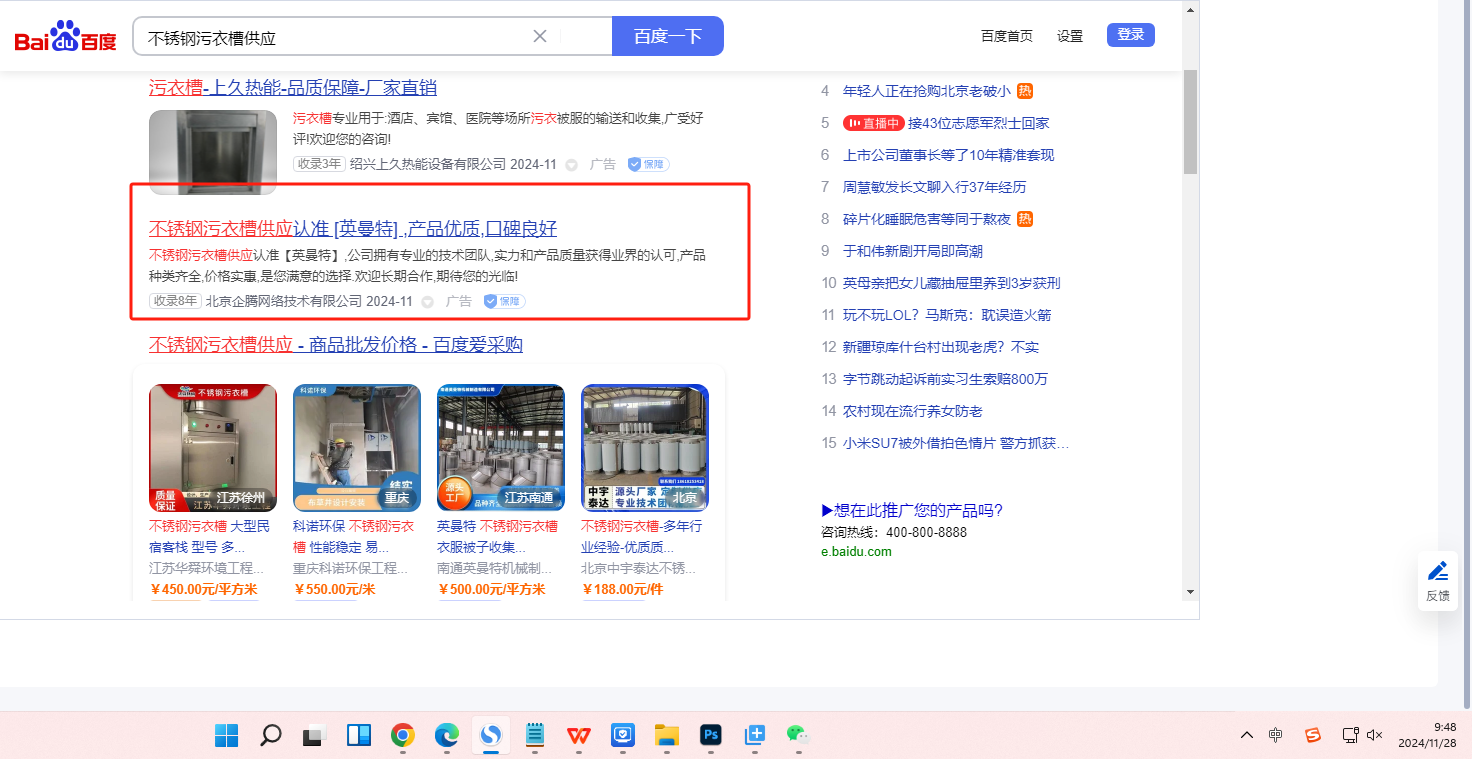Click the 热 tag beside 年轻人正在抢购北京老破小
The image size is (1472, 759).
click(x=1025, y=91)
